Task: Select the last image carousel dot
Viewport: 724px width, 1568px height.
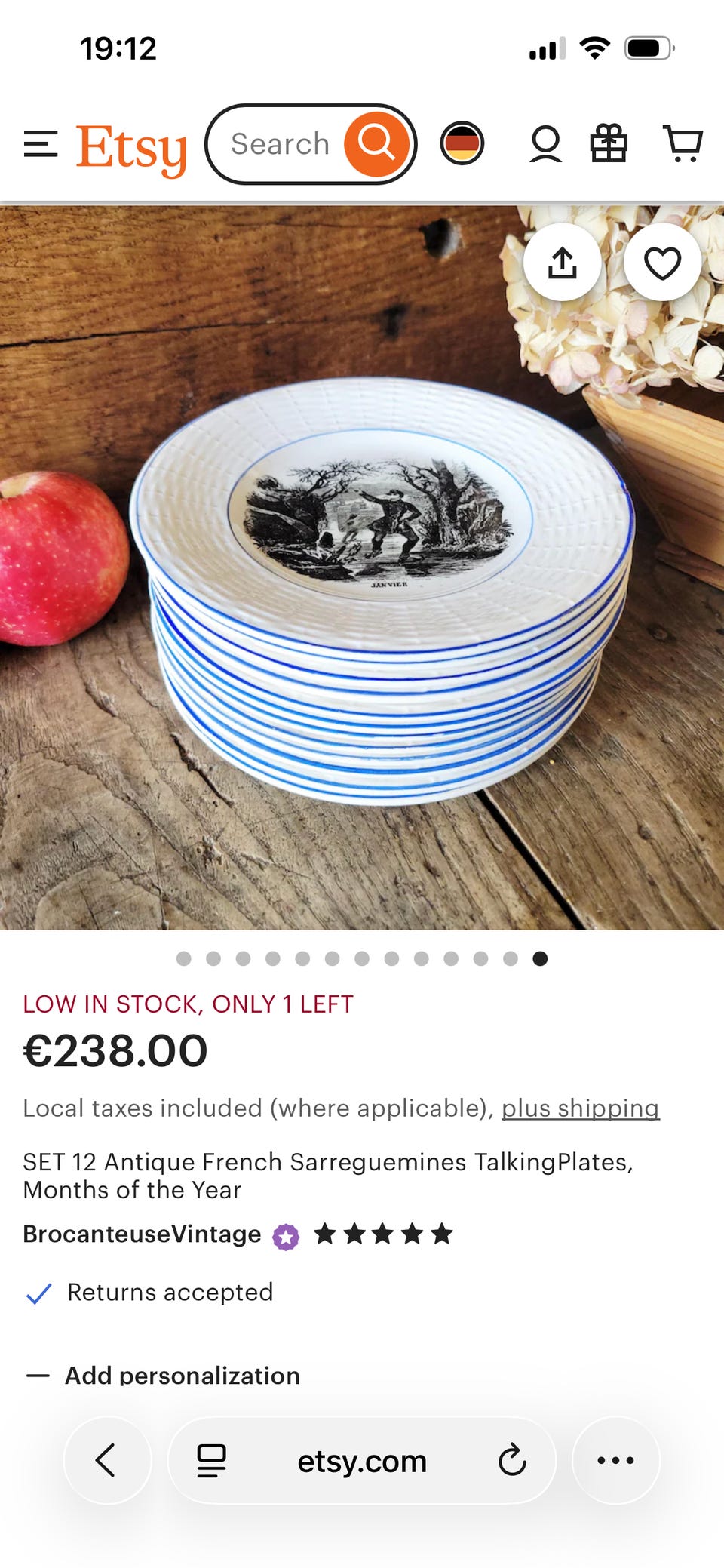Action: tap(540, 958)
